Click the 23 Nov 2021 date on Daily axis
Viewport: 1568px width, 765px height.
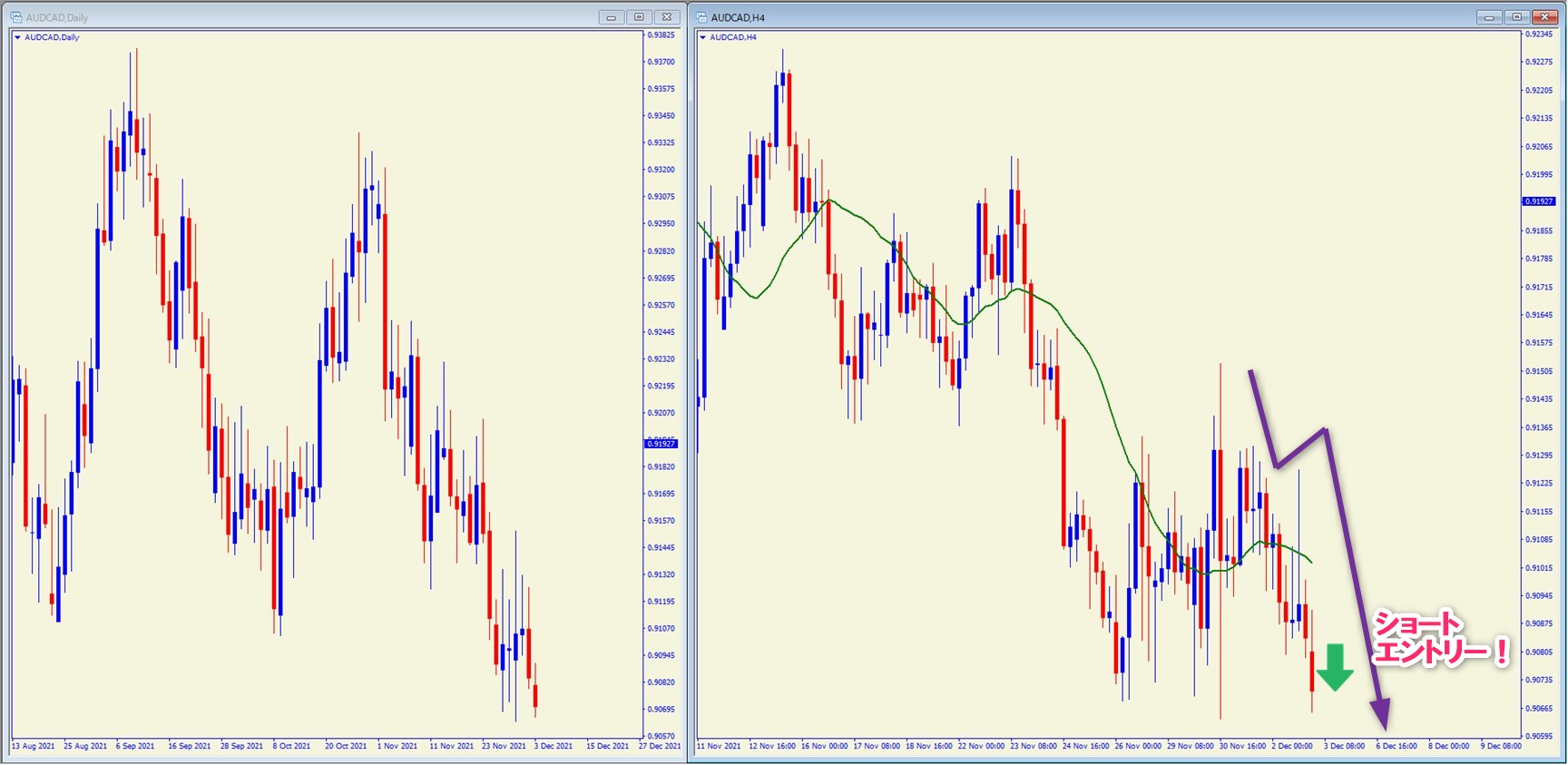pyautogui.click(x=504, y=746)
